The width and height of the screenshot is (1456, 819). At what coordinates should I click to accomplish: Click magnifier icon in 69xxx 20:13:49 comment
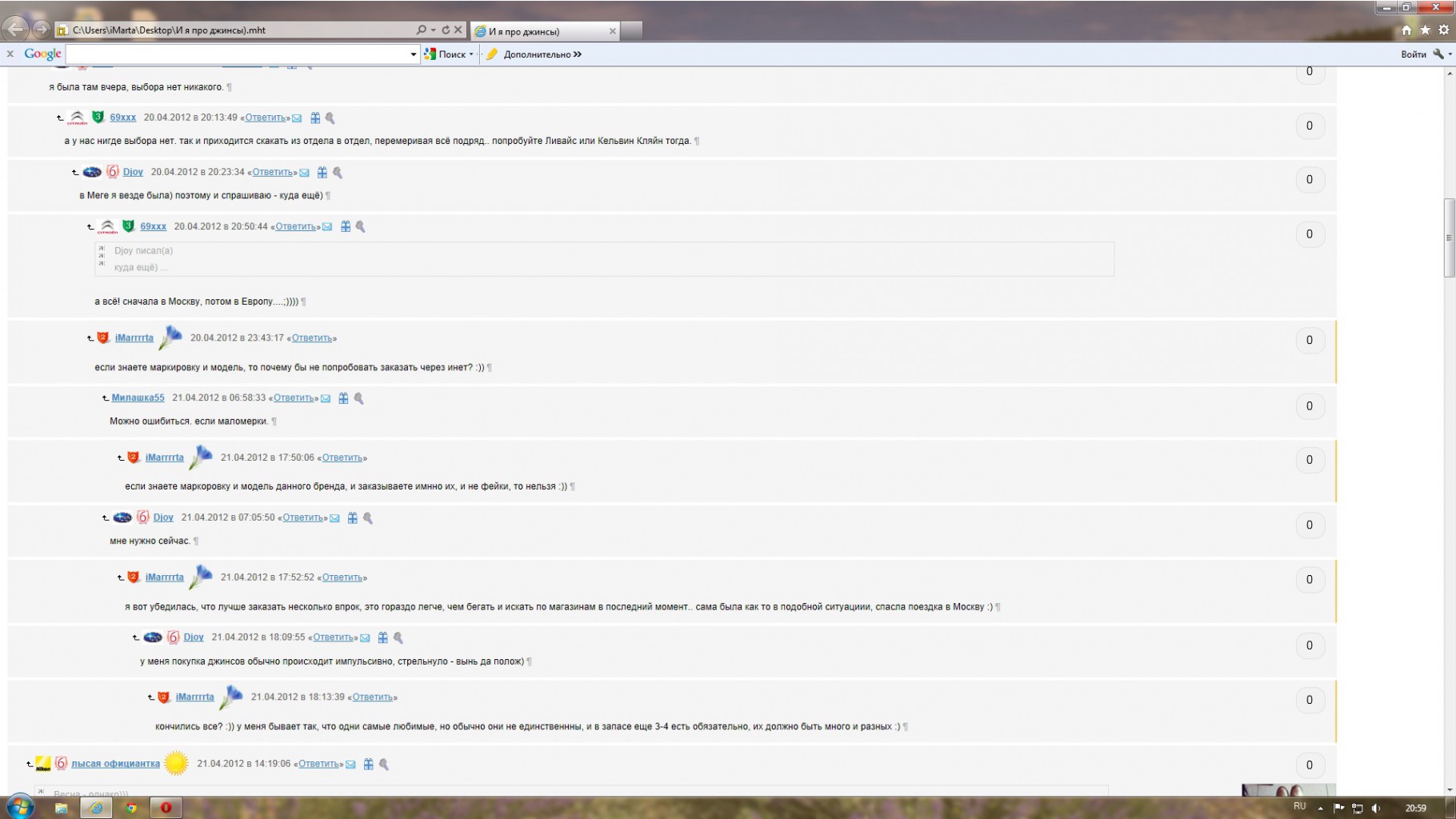[x=330, y=118]
